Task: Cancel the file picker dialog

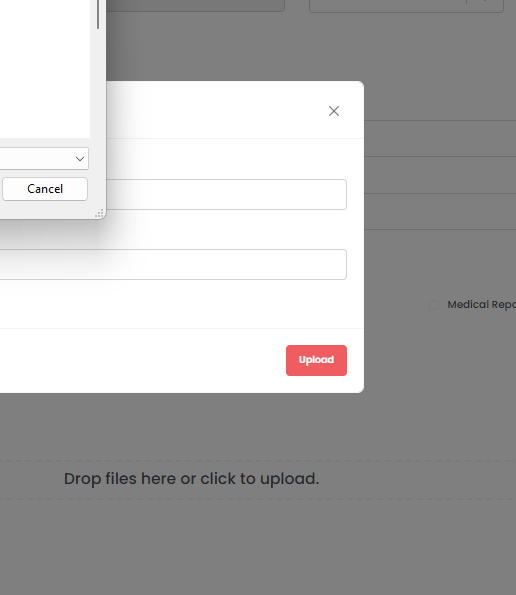Action: tap(45, 189)
